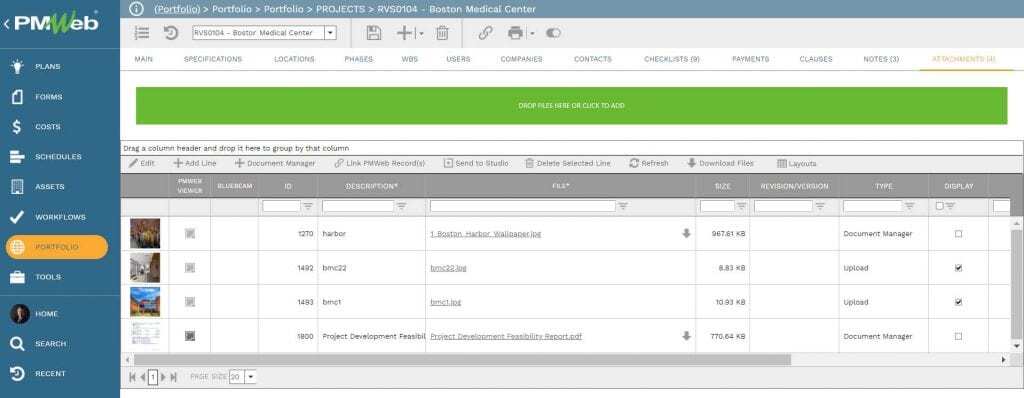Toggle the Display column filter checkbox

click(939, 206)
